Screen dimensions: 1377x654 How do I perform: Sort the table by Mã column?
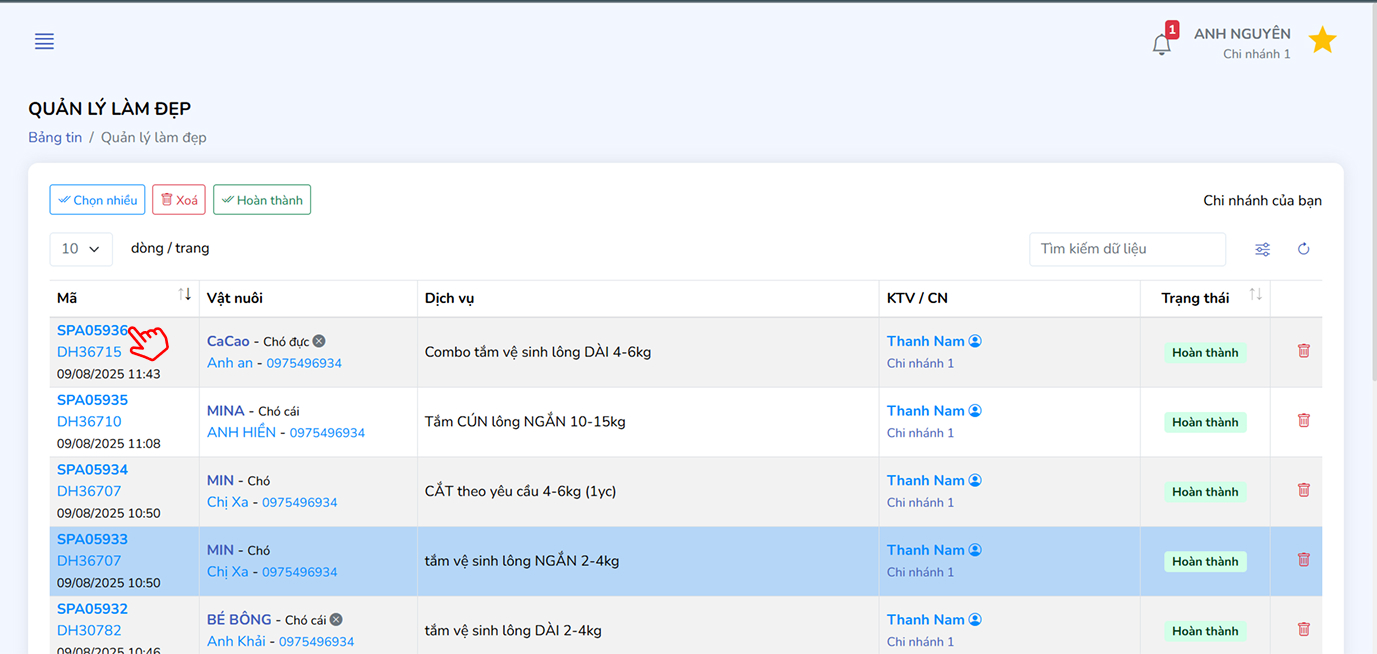click(x=184, y=295)
